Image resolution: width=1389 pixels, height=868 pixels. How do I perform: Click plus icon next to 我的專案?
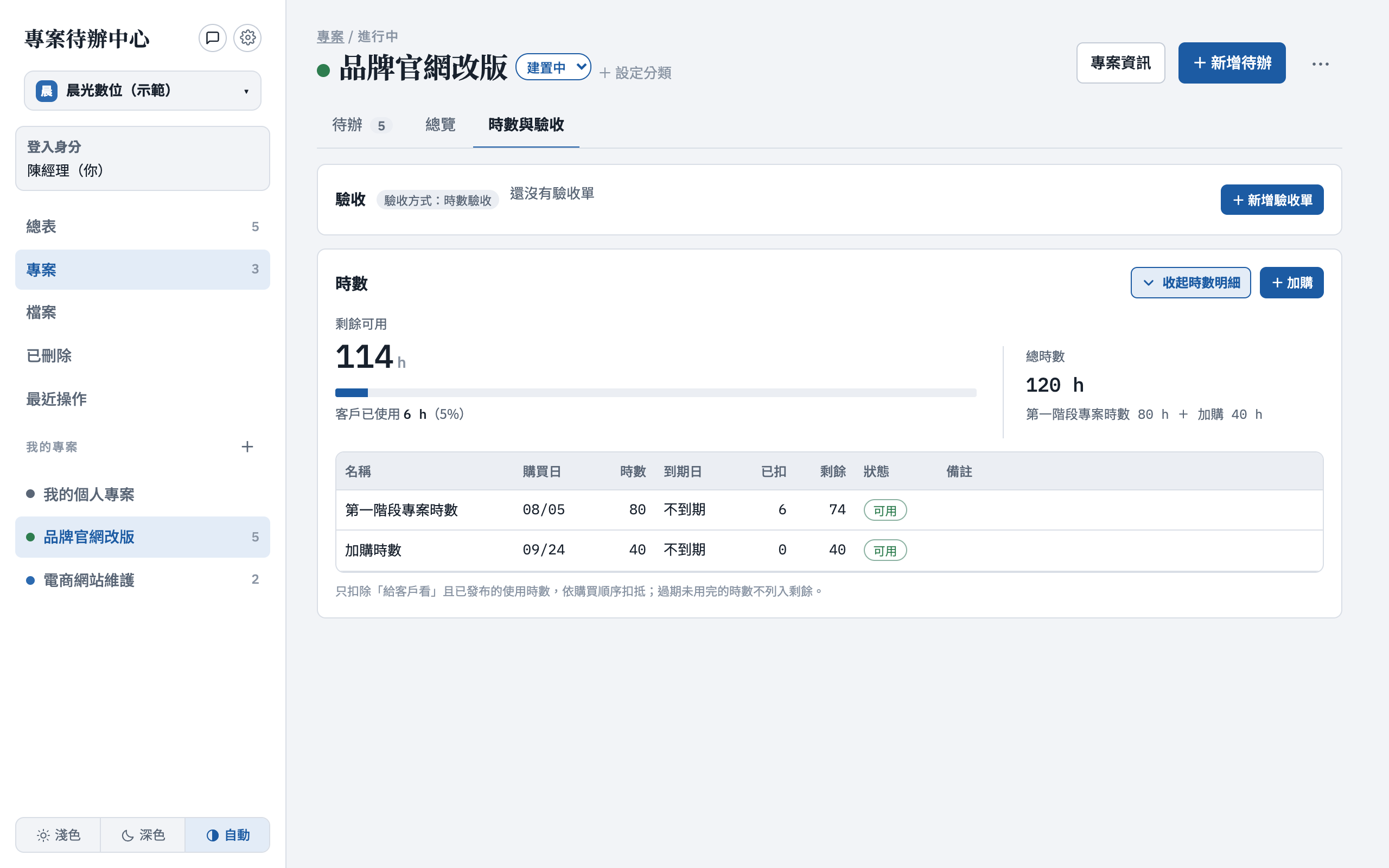[x=247, y=446]
